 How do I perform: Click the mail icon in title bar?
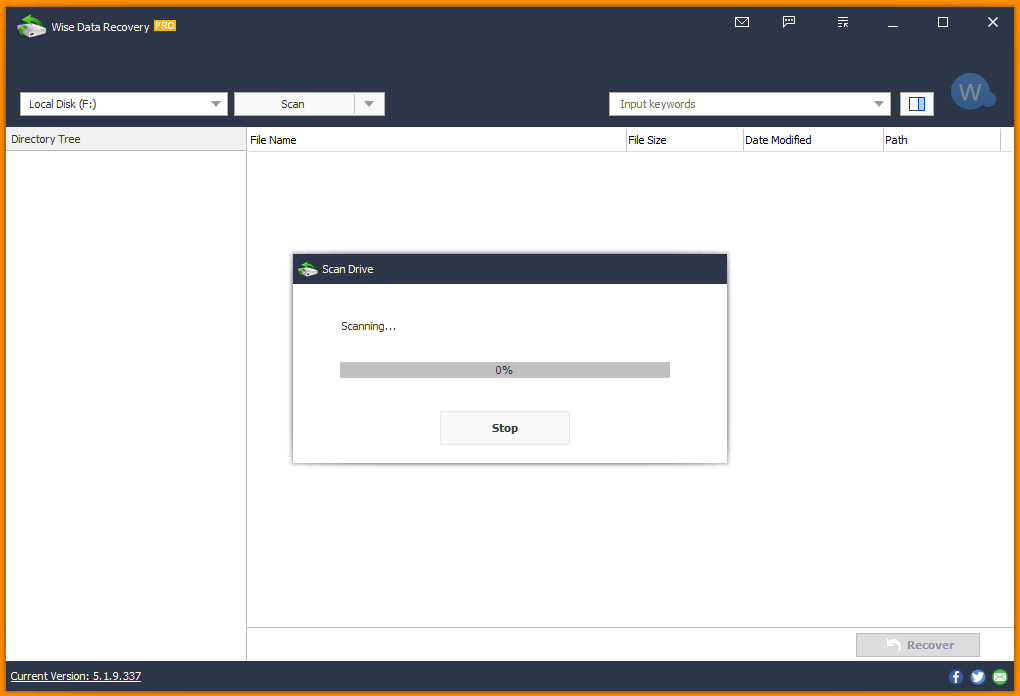point(742,22)
